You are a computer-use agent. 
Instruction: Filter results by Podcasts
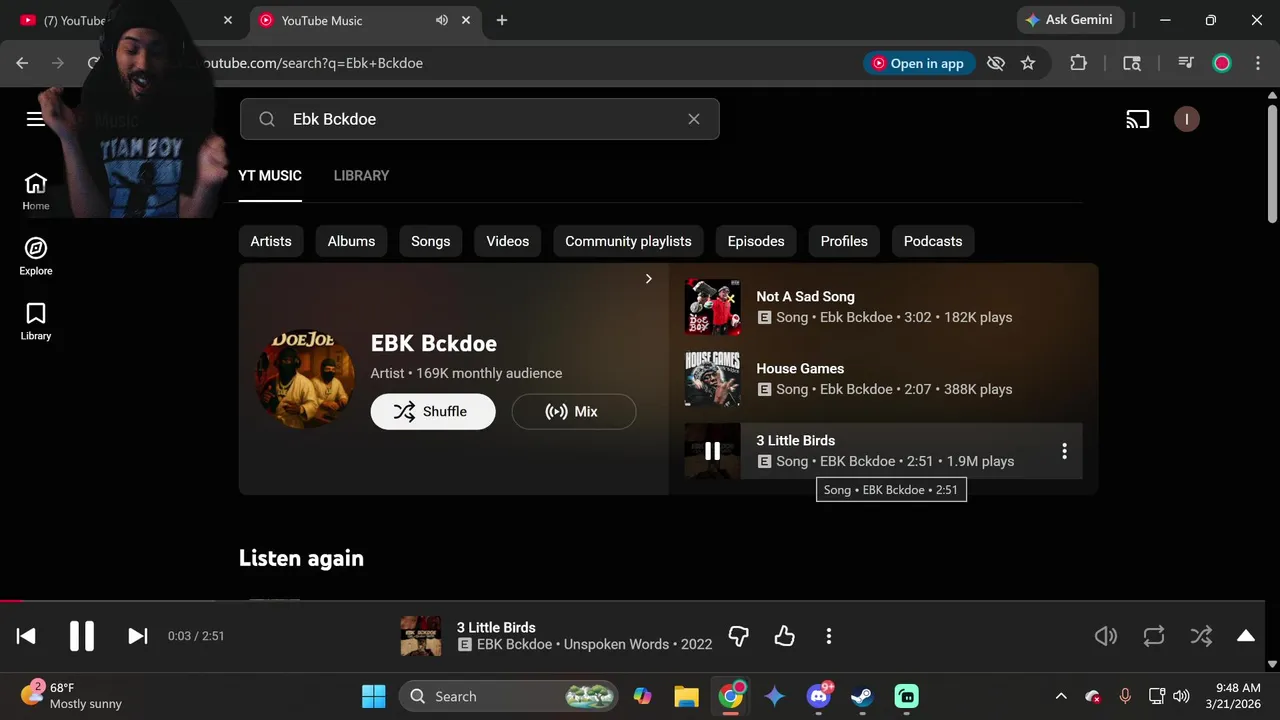pos(933,241)
